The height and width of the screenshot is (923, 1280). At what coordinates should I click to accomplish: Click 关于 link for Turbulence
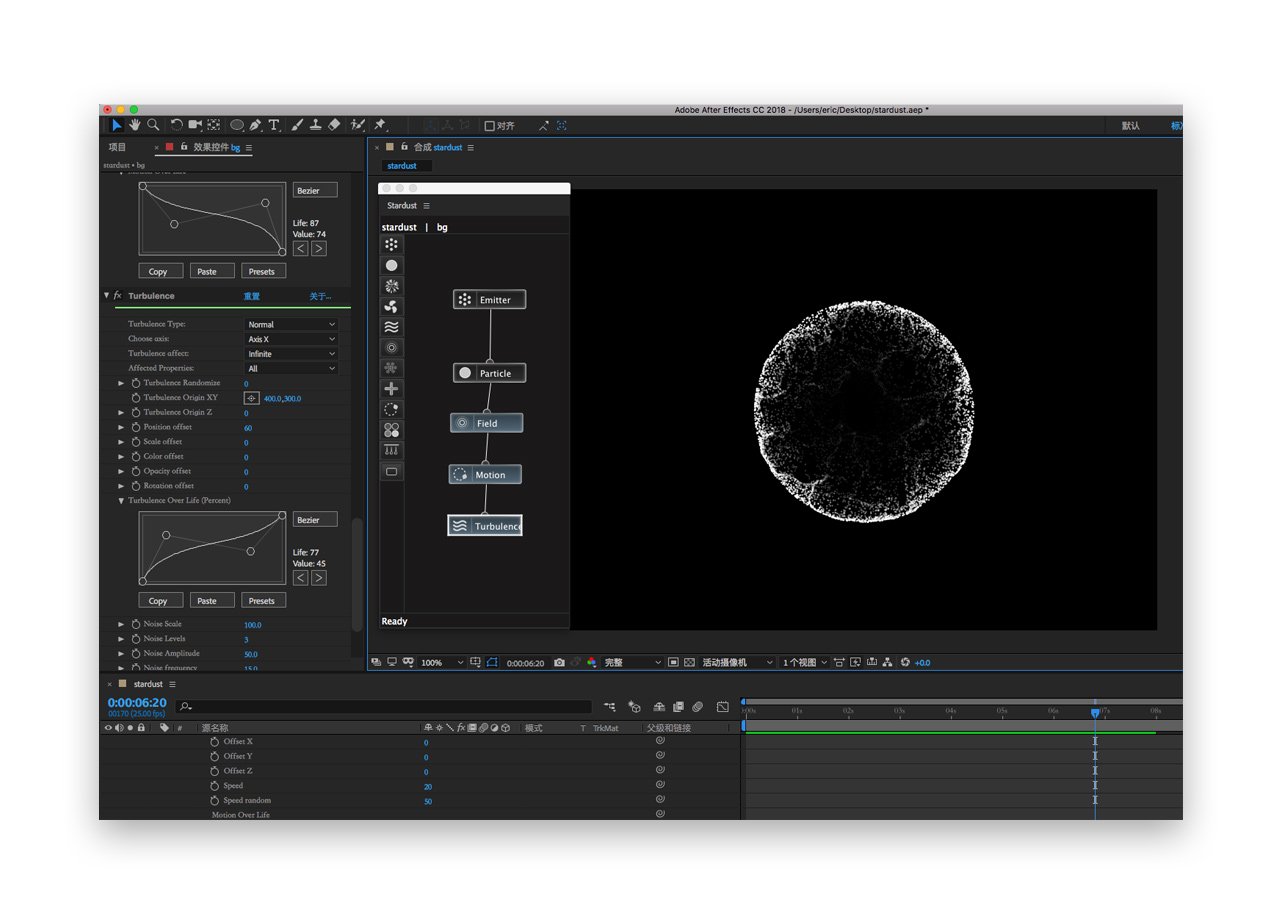tap(320, 296)
